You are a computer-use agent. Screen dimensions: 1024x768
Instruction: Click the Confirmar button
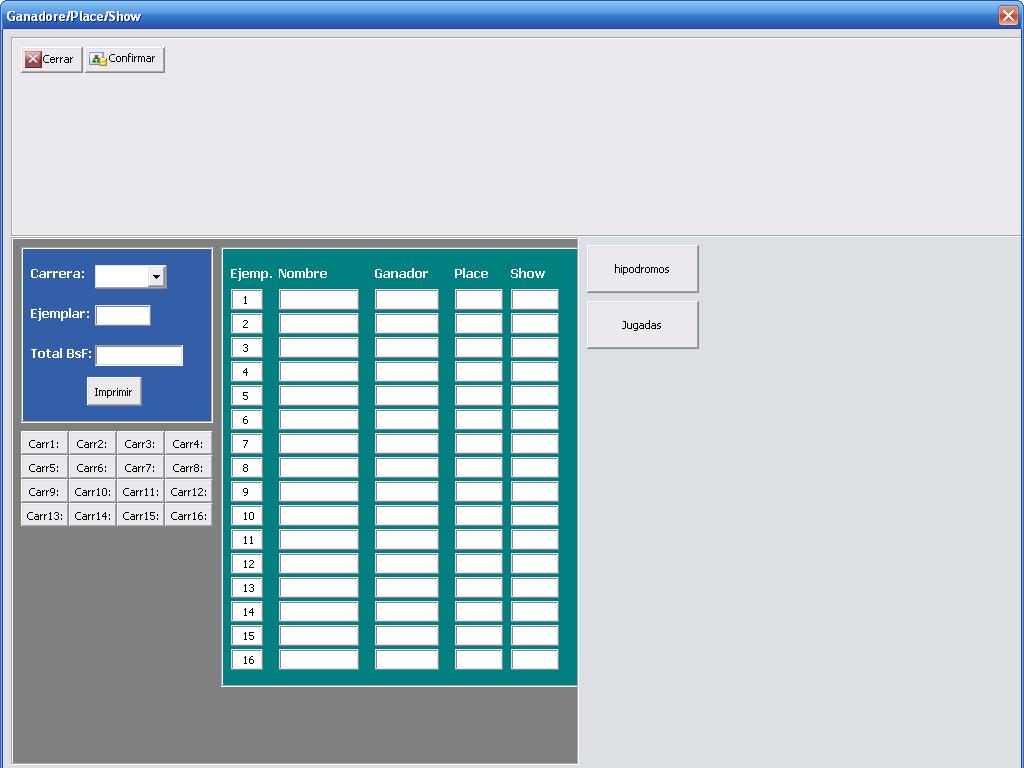coord(125,59)
